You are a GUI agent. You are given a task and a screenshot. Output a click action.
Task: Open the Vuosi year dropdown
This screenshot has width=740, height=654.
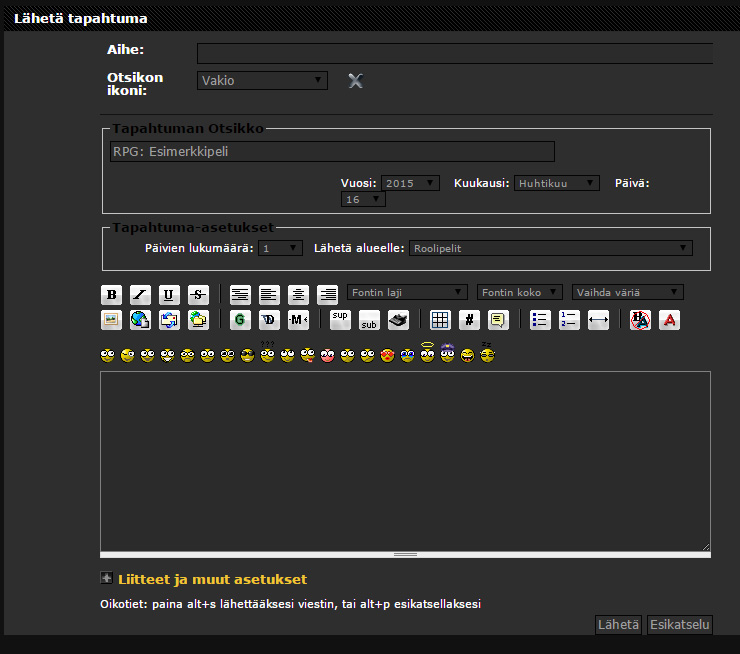click(x=410, y=183)
